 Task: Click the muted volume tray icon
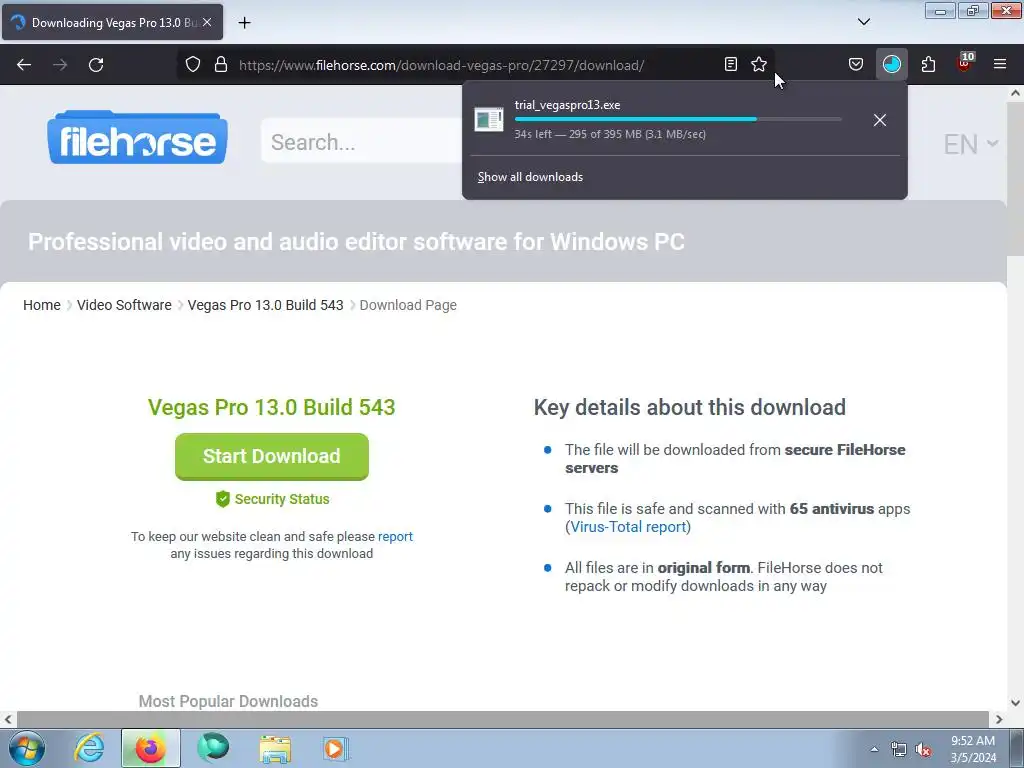click(923, 750)
